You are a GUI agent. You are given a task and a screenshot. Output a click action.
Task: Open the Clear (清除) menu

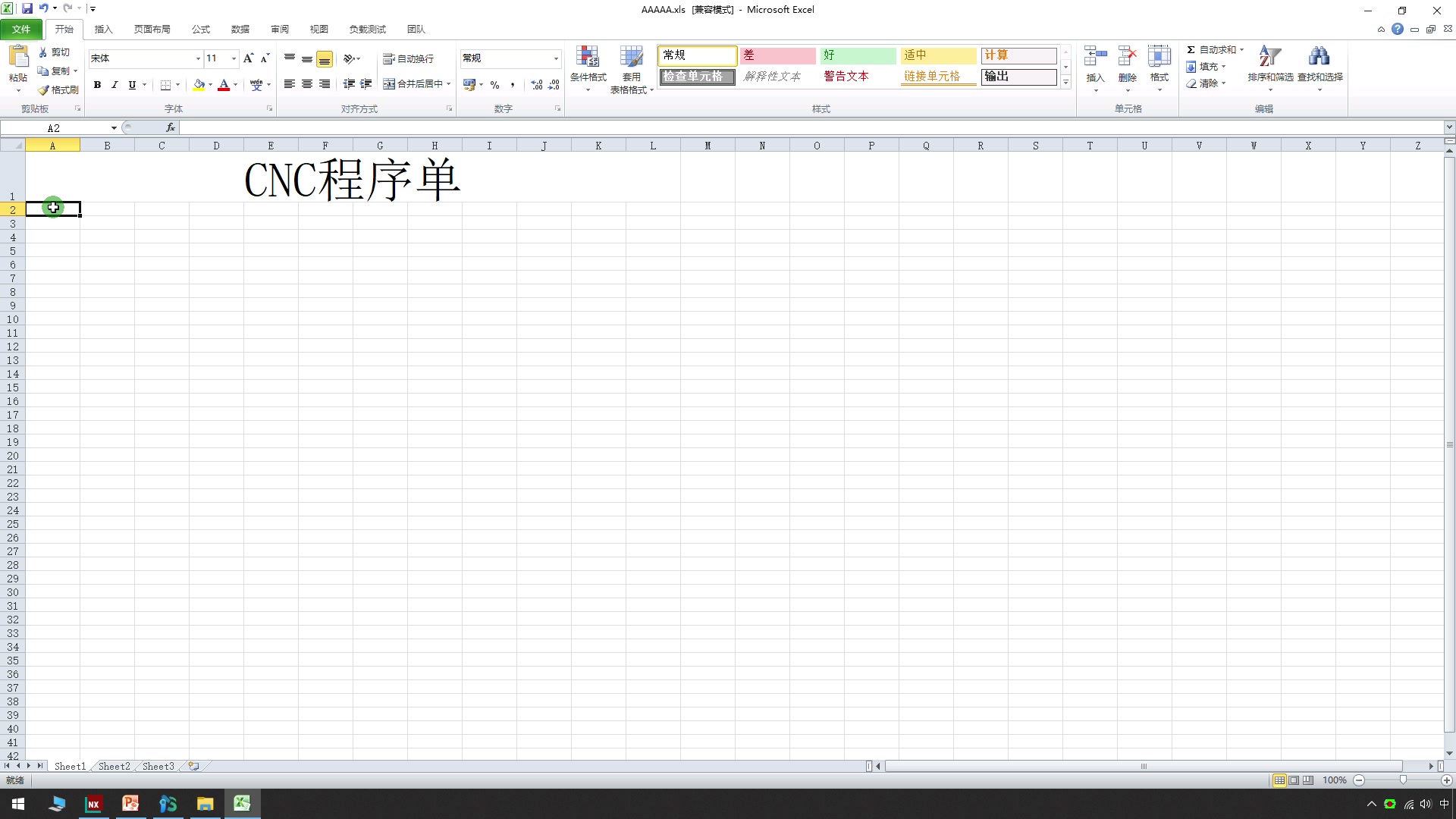(x=1207, y=83)
